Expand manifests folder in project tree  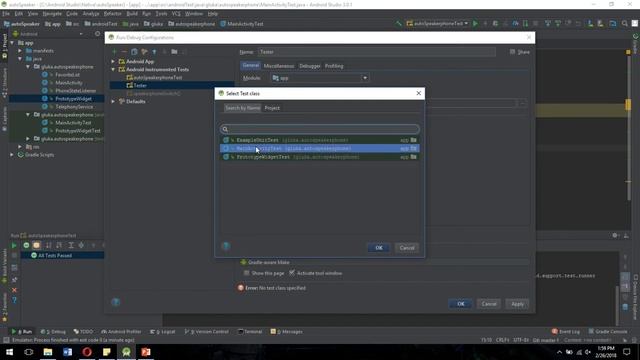[20, 51]
